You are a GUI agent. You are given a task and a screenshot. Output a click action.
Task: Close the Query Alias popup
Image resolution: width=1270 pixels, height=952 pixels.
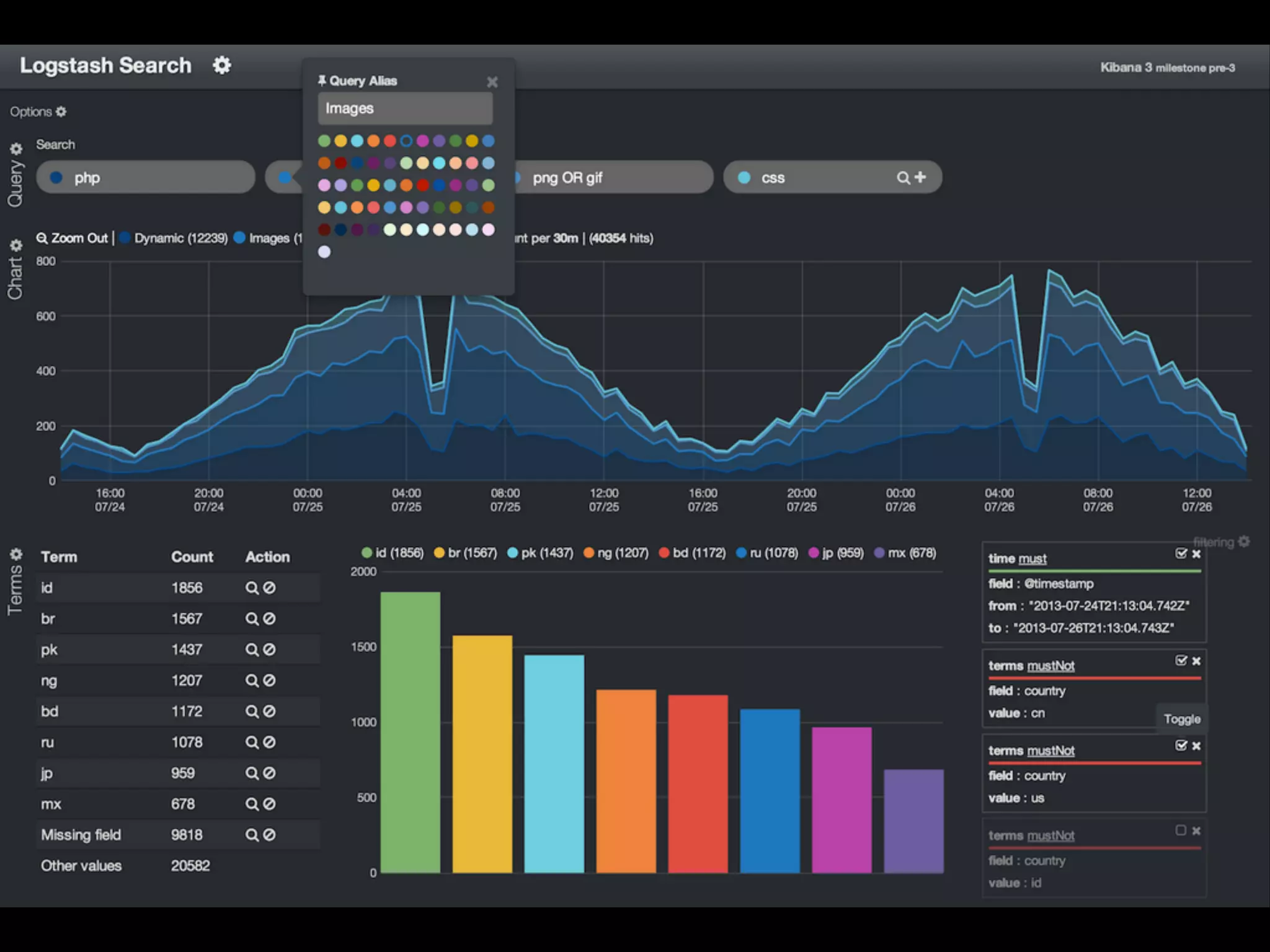click(492, 82)
